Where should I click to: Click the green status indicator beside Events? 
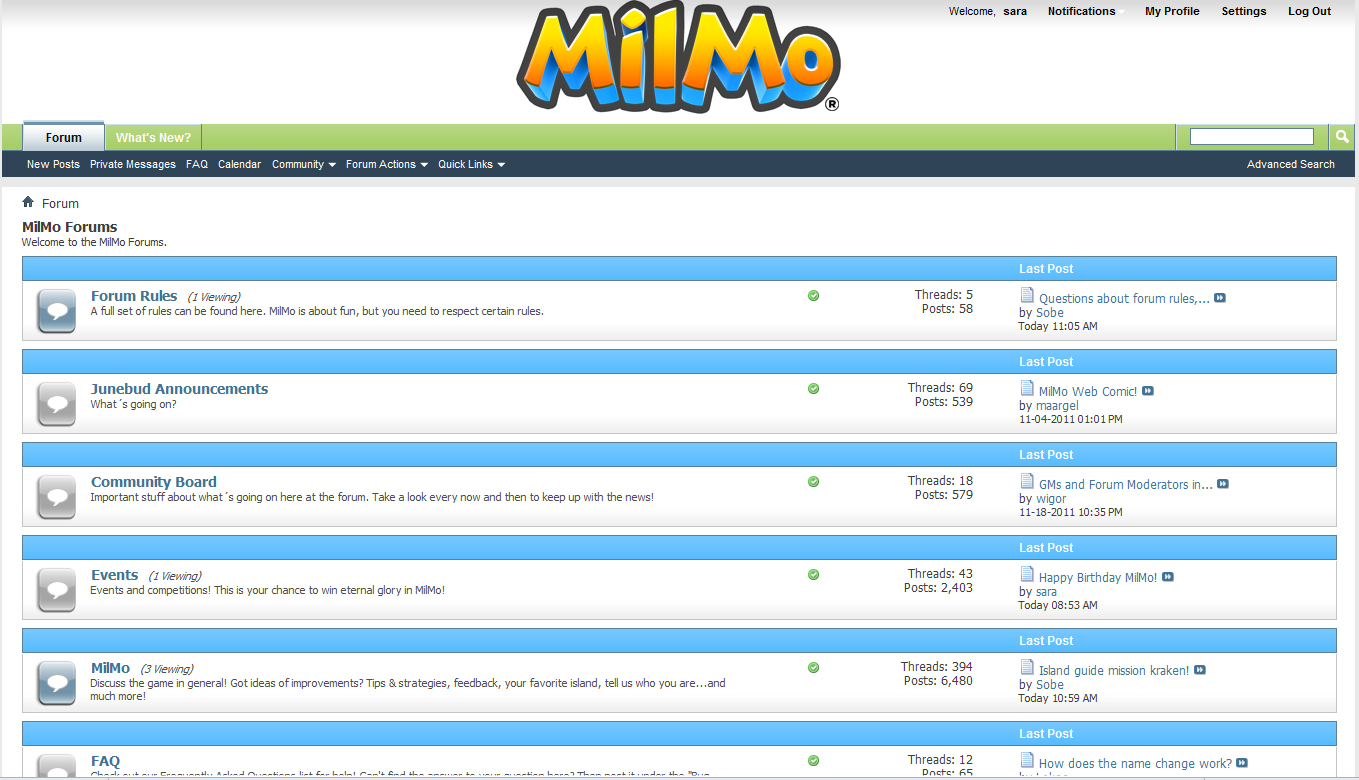pyautogui.click(x=813, y=574)
